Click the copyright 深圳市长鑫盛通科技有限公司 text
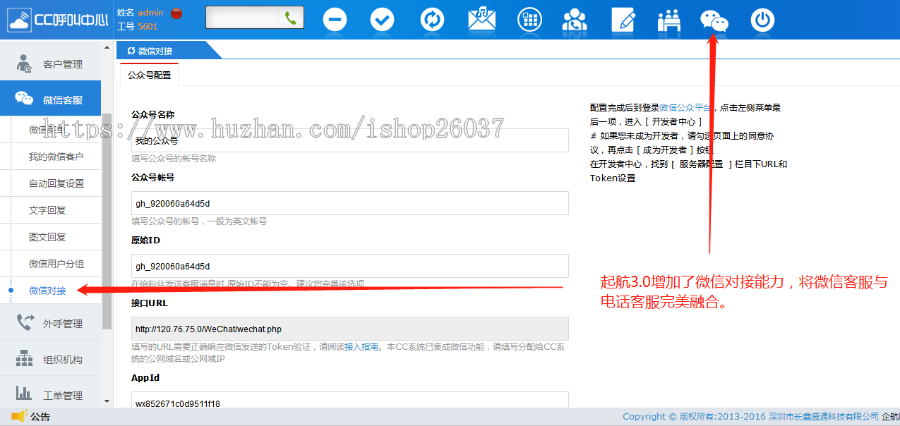900x426 pixels. (x=823, y=416)
